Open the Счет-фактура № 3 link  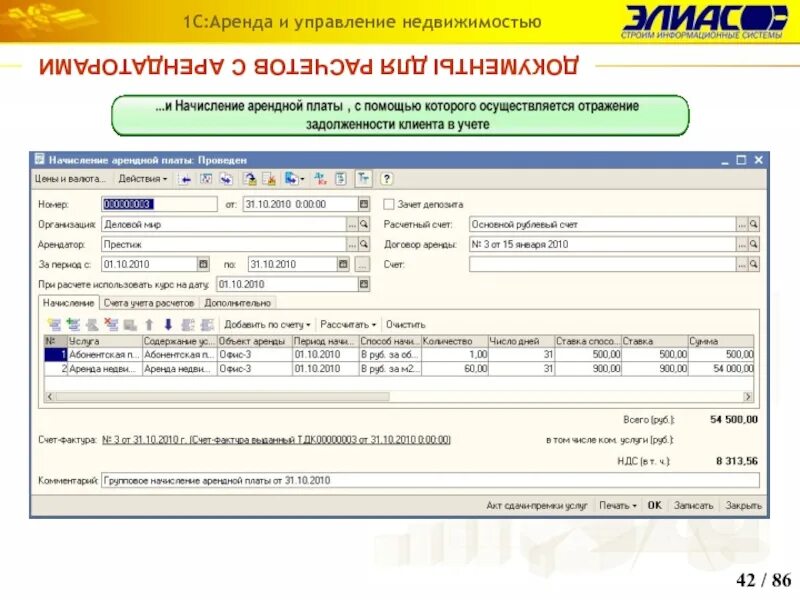[x=276, y=440]
